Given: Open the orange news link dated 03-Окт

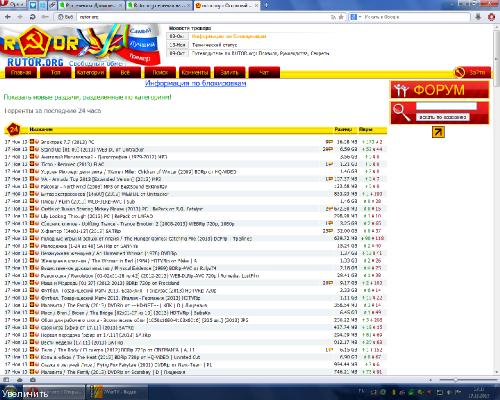Looking at the screenshot, I should point(229,36).
